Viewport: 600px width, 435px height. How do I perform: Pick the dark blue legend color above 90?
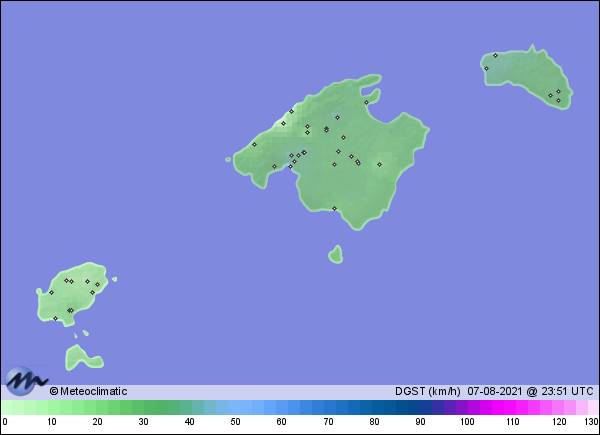click(x=420, y=407)
